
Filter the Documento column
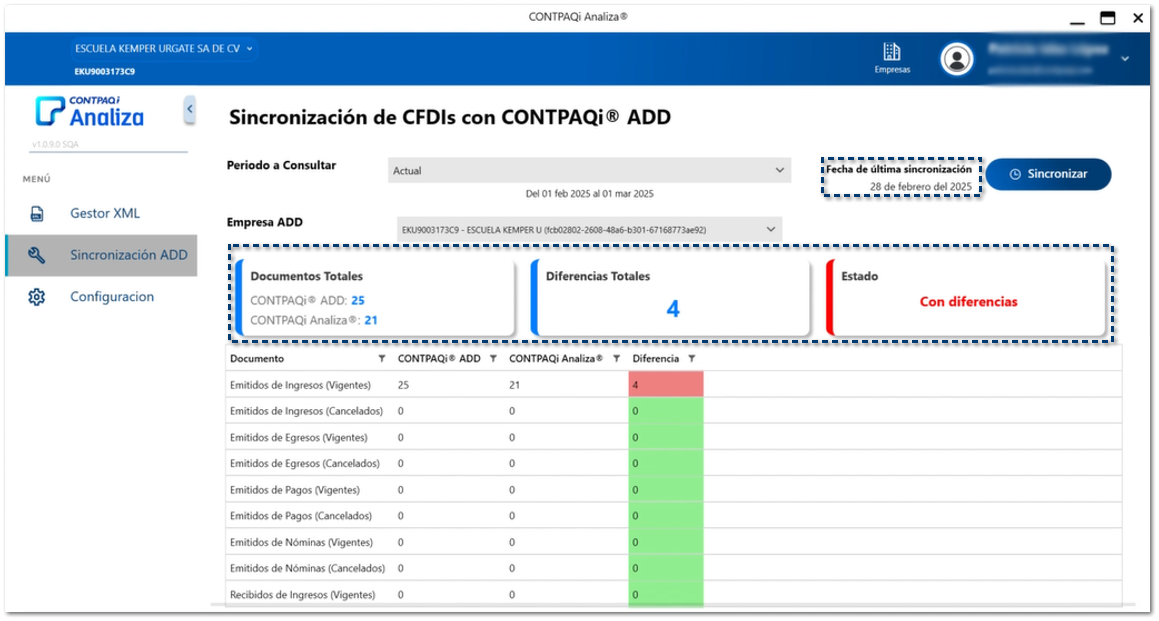click(381, 359)
